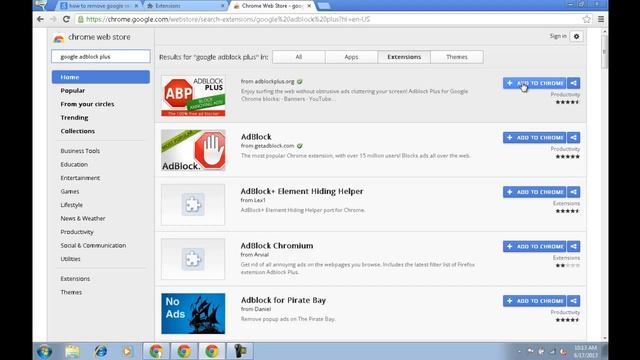The image size is (640, 360).
Task: Browse the Productivity sidebar category
Action: click(x=77, y=232)
